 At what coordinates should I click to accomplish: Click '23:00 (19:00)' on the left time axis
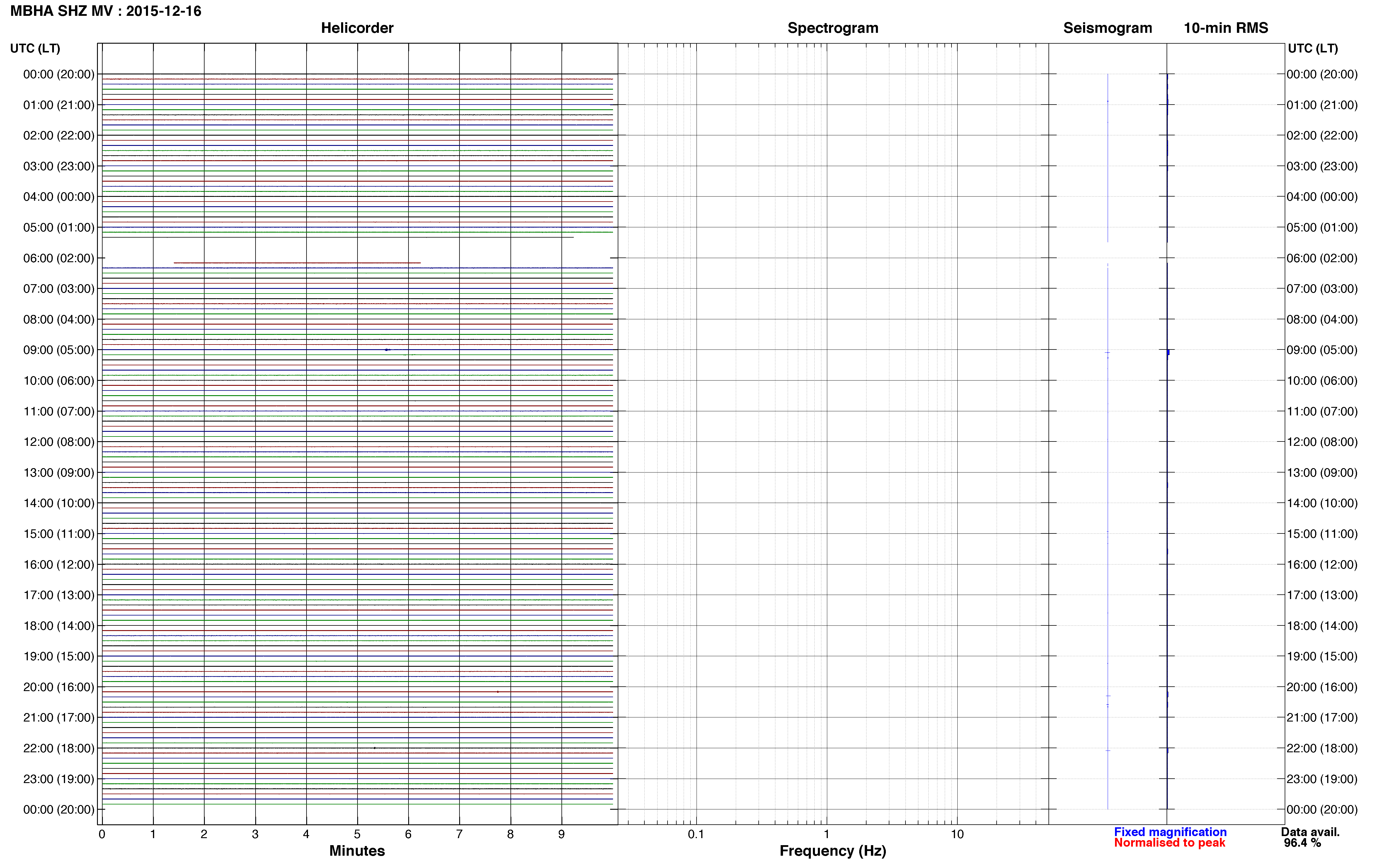(59, 779)
